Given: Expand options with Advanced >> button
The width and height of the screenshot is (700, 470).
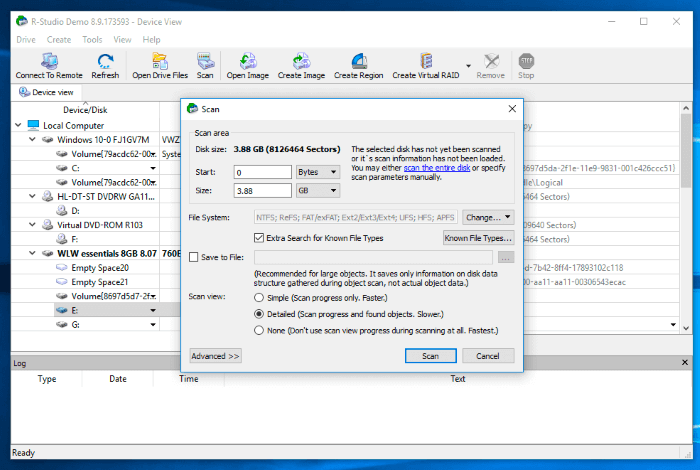Looking at the screenshot, I should 215,356.
